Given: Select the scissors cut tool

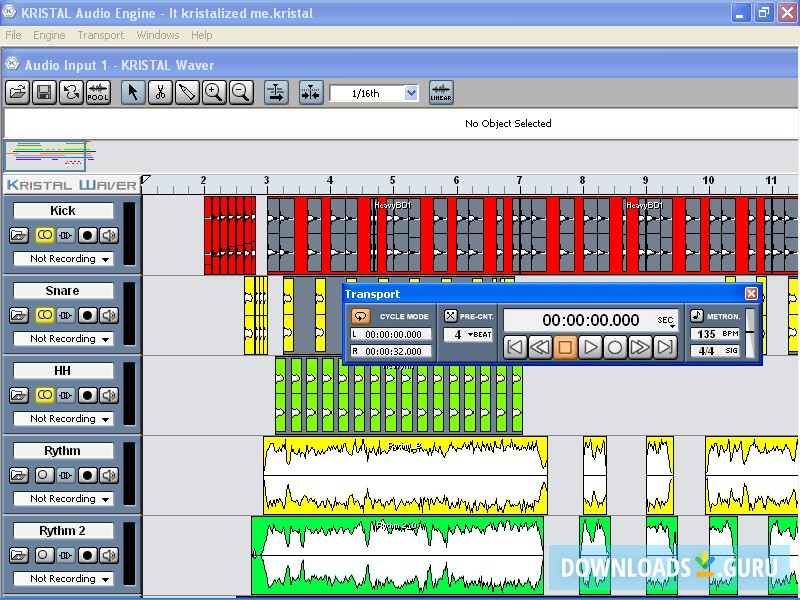Looking at the screenshot, I should (159, 93).
